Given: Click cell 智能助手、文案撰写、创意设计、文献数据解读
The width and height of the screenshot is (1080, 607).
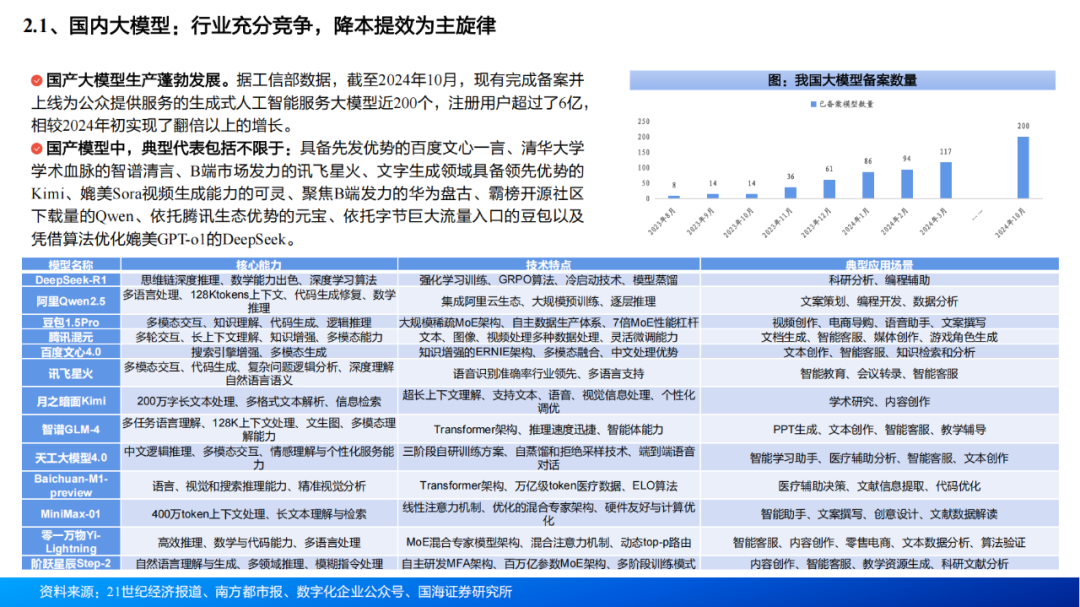Looking at the screenshot, I should [880, 513].
